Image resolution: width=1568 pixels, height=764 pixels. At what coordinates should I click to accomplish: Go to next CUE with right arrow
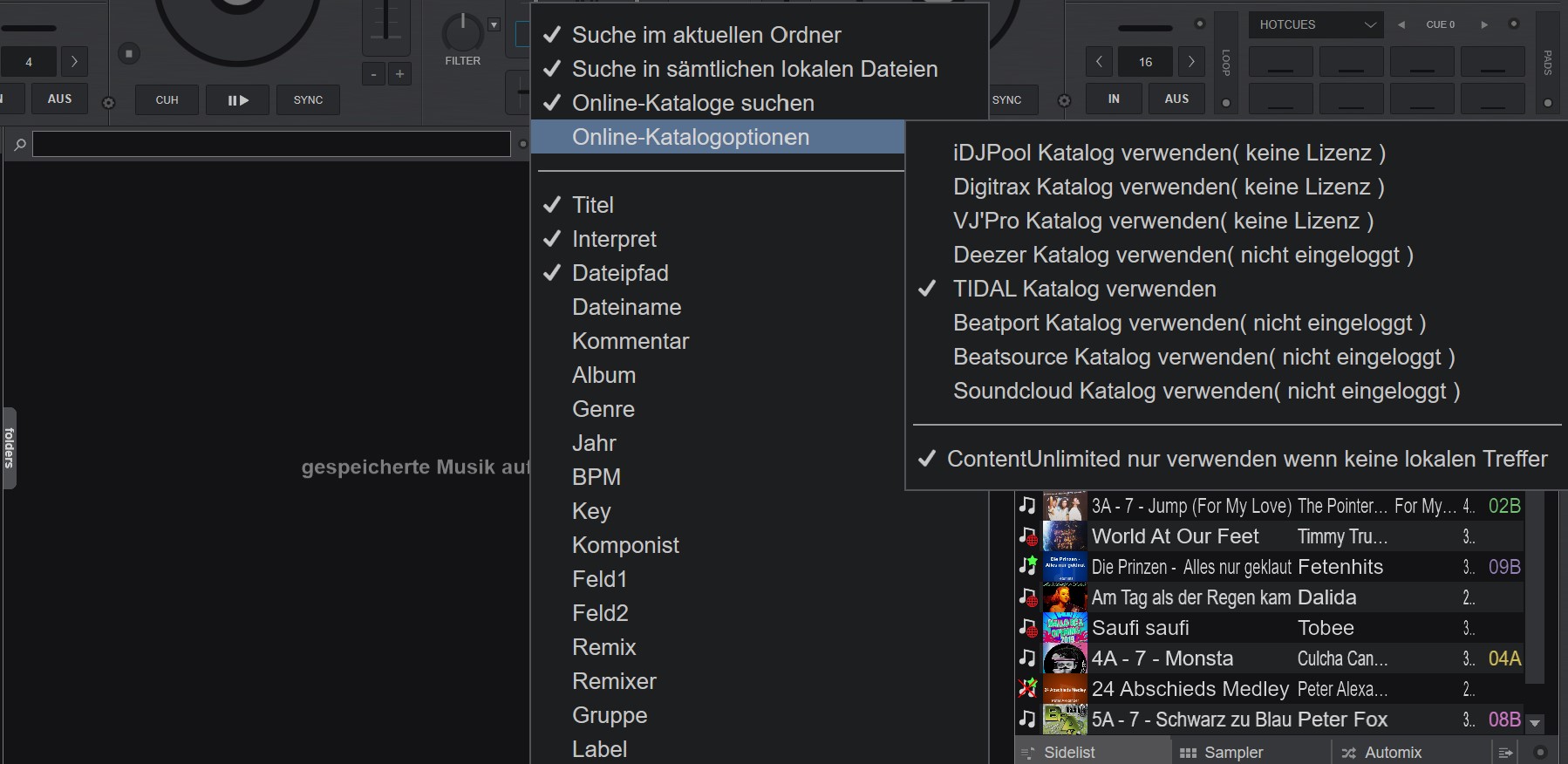click(x=1484, y=24)
